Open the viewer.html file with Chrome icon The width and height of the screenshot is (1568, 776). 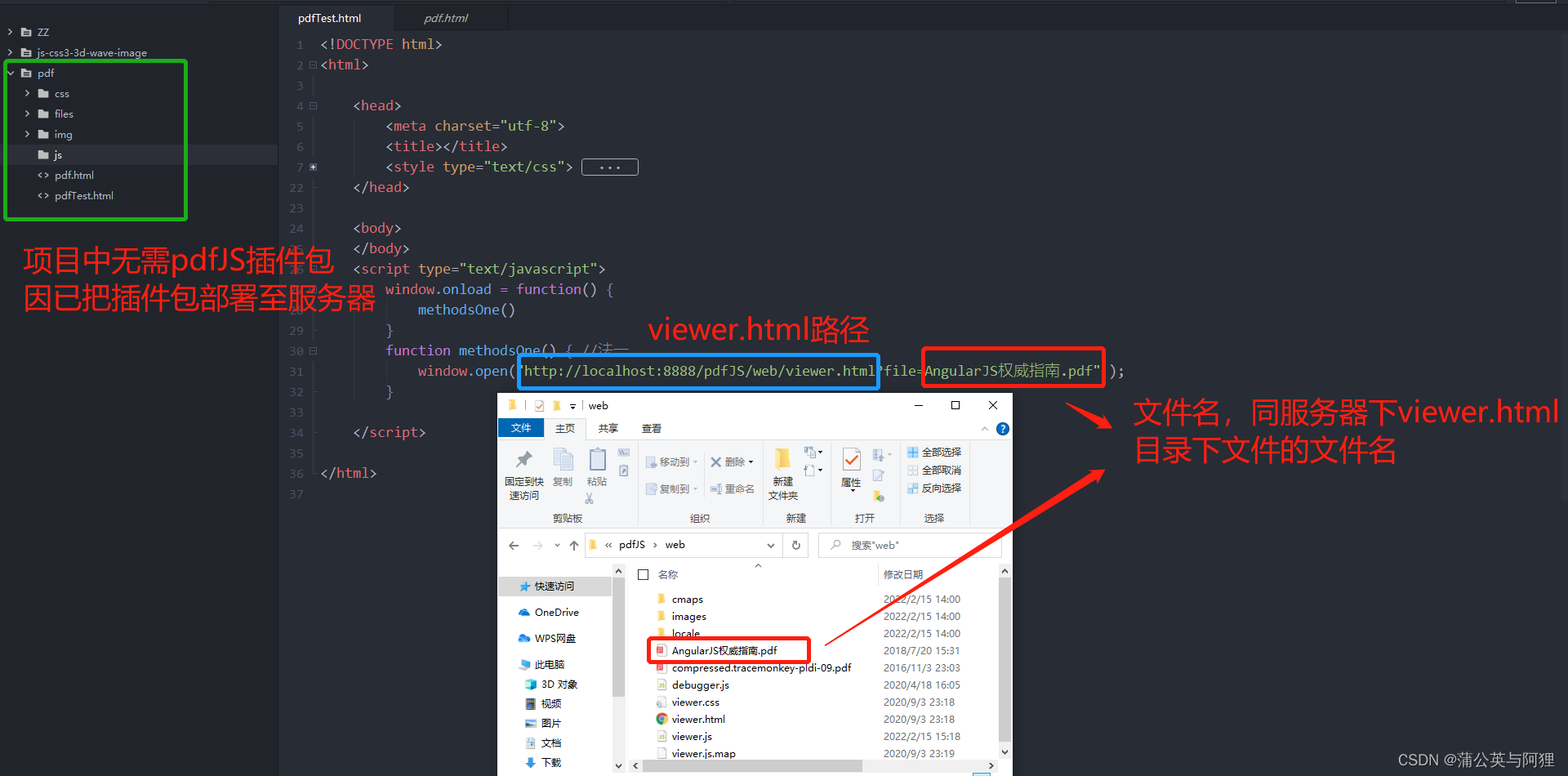coord(690,719)
